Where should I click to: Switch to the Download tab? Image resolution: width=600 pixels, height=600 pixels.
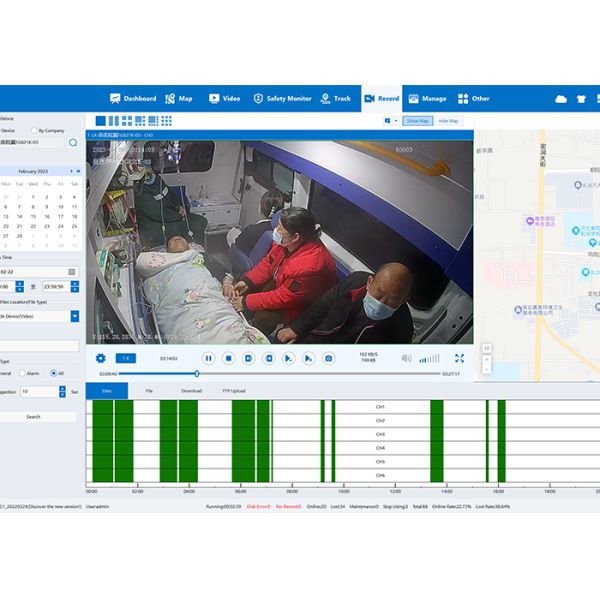tap(191, 391)
